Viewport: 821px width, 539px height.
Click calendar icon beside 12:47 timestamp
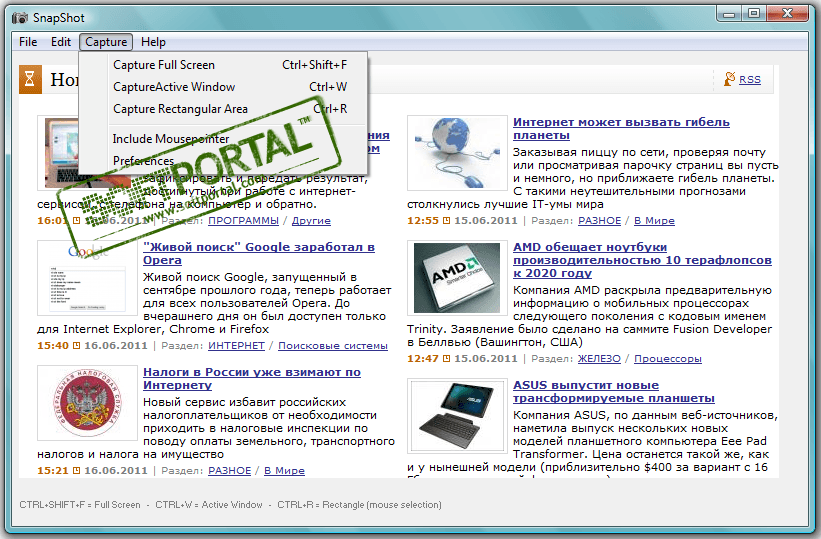pyautogui.click(x=446, y=359)
